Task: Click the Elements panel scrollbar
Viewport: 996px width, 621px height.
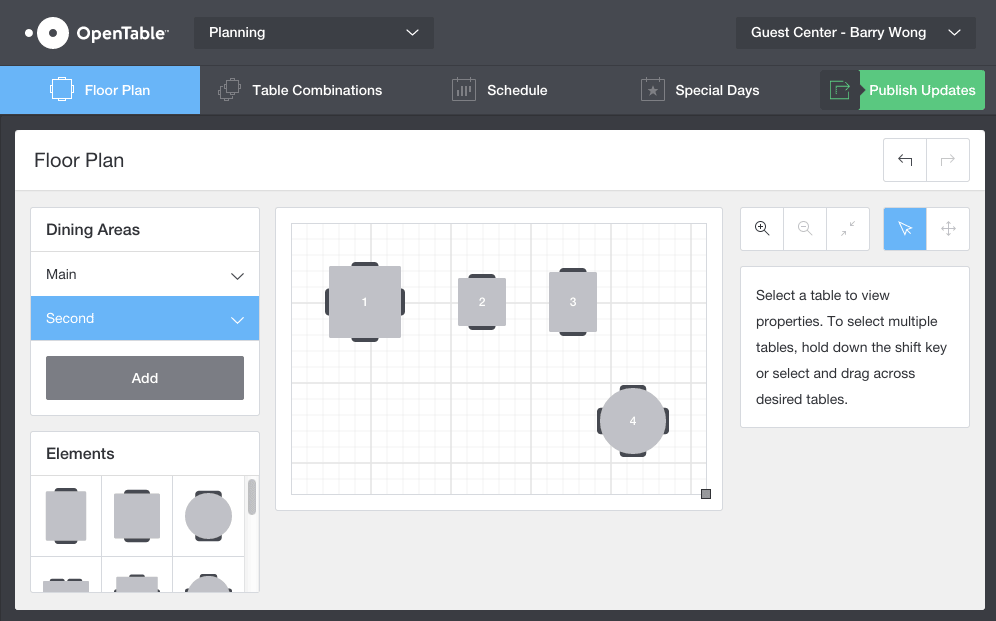Action: (x=252, y=497)
